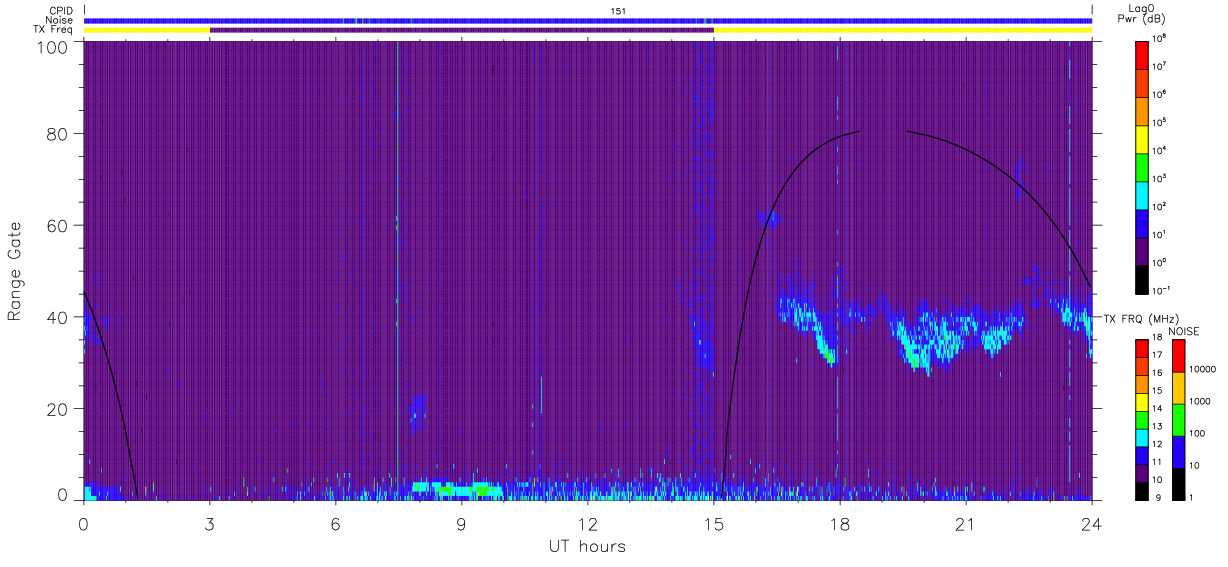Screen dimensions: 1228x567
Task: Click the 12 tick on UT hours axis
Action: point(587,523)
